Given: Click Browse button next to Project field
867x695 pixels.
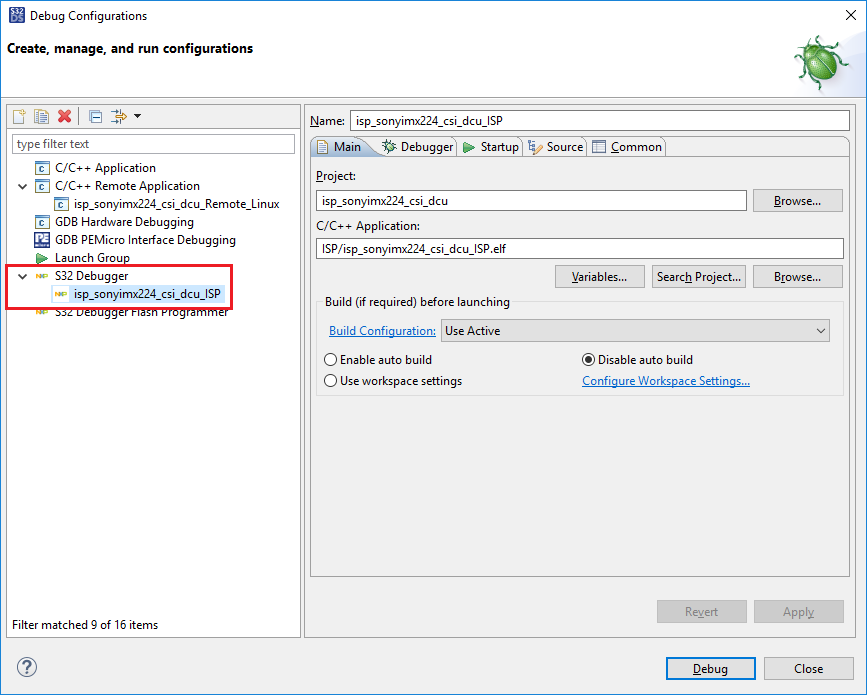Looking at the screenshot, I should [x=797, y=201].
